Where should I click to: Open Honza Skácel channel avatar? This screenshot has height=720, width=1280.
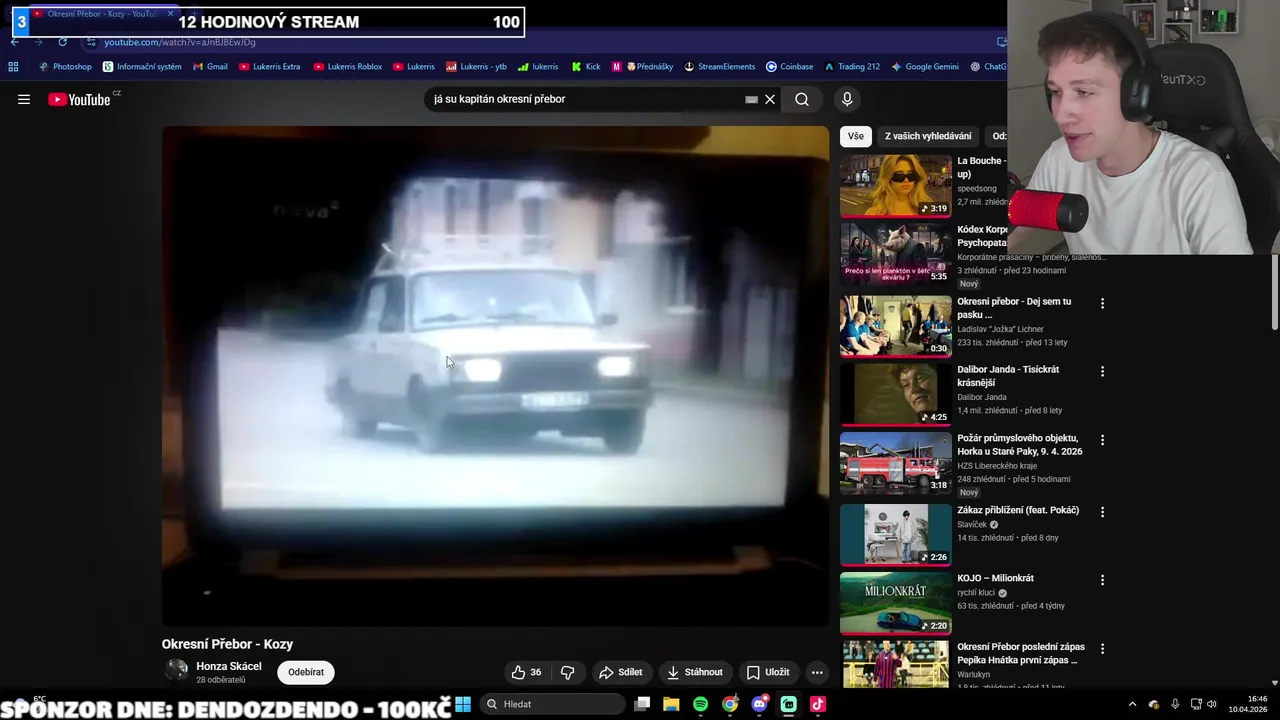(176, 671)
